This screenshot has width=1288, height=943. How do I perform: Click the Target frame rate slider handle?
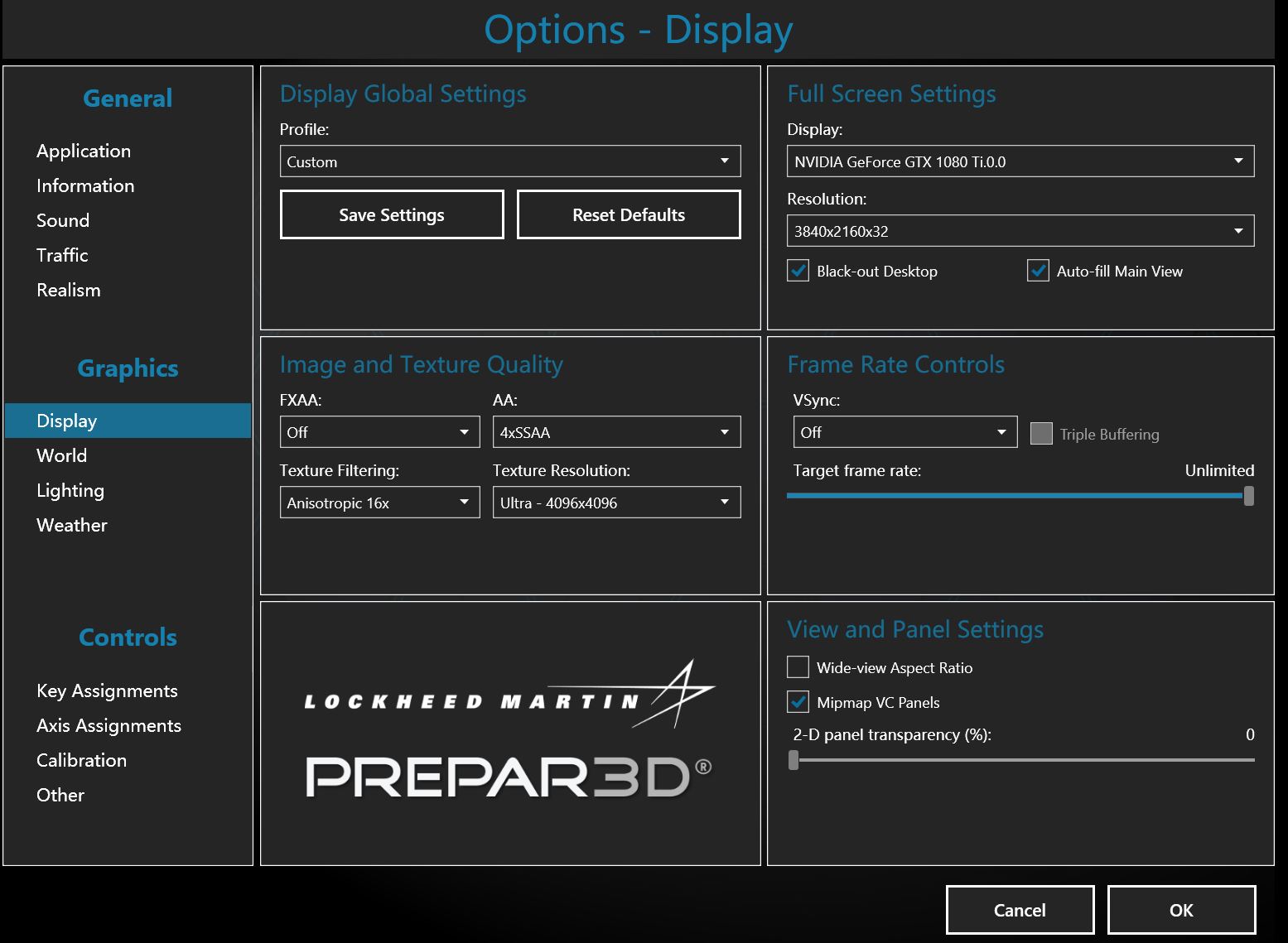(x=1248, y=496)
